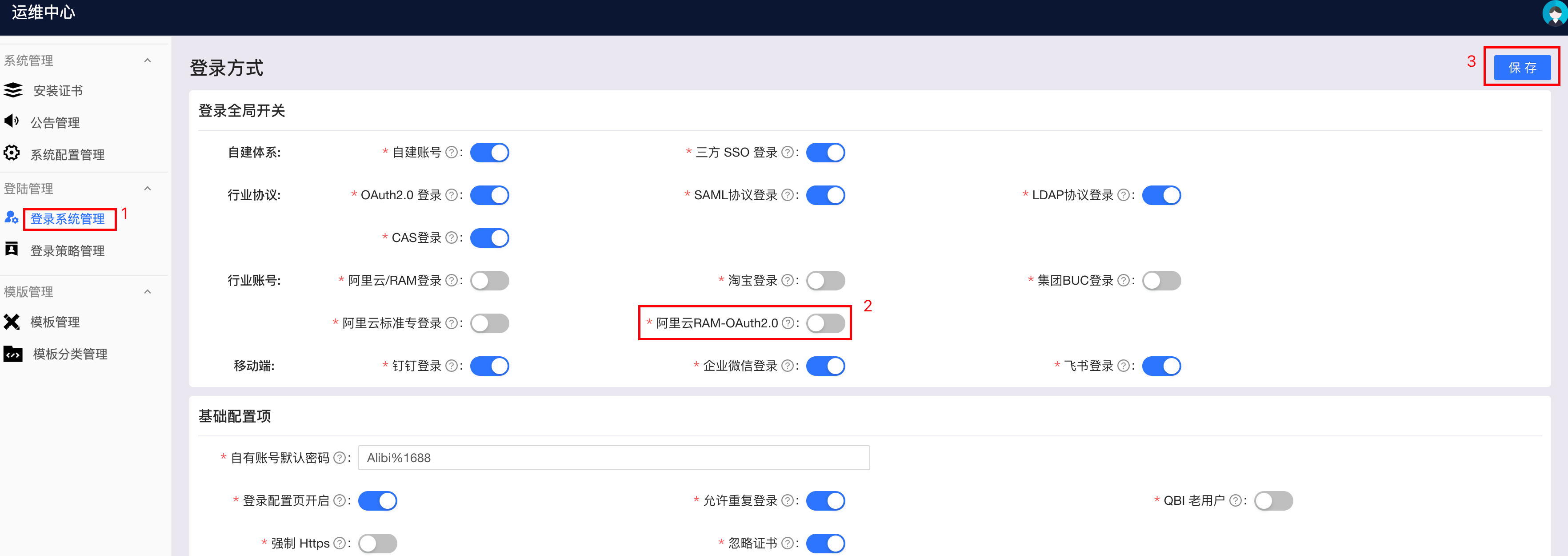
Task: Click help icon next to 允许重复登录
Action: pyautogui.click(x=788, y=500)
